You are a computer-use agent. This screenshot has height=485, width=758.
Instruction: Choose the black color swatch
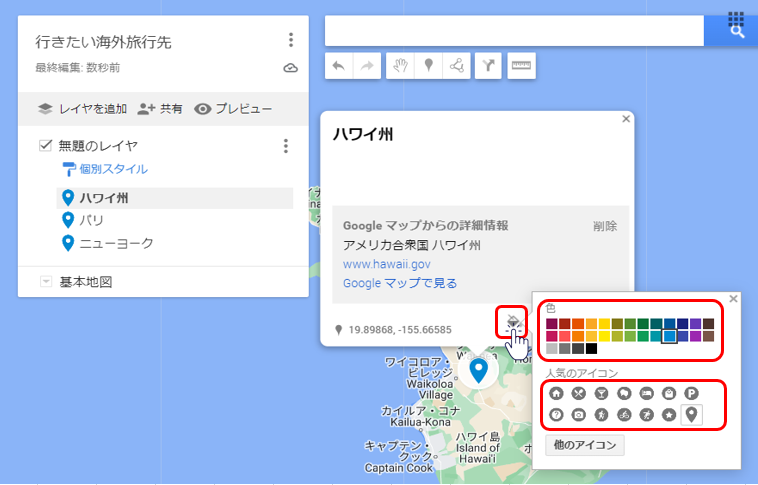pyautogui.click(x=591, y=349)
